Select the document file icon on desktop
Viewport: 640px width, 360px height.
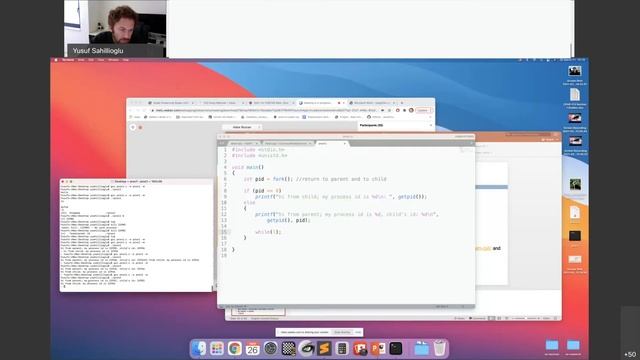pos(575,95)
